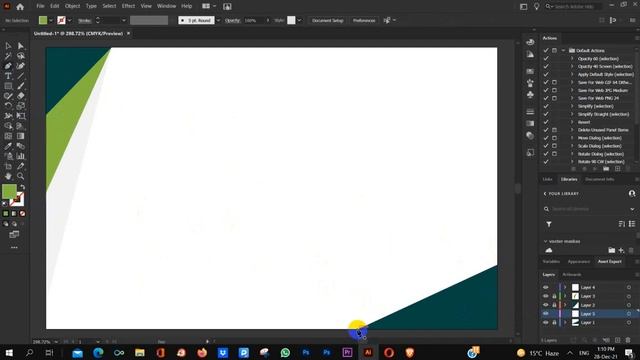The width and height of the screenshot is (640, 360).
Task: Click the add element plus in Libraries
Action: [621, 250]
